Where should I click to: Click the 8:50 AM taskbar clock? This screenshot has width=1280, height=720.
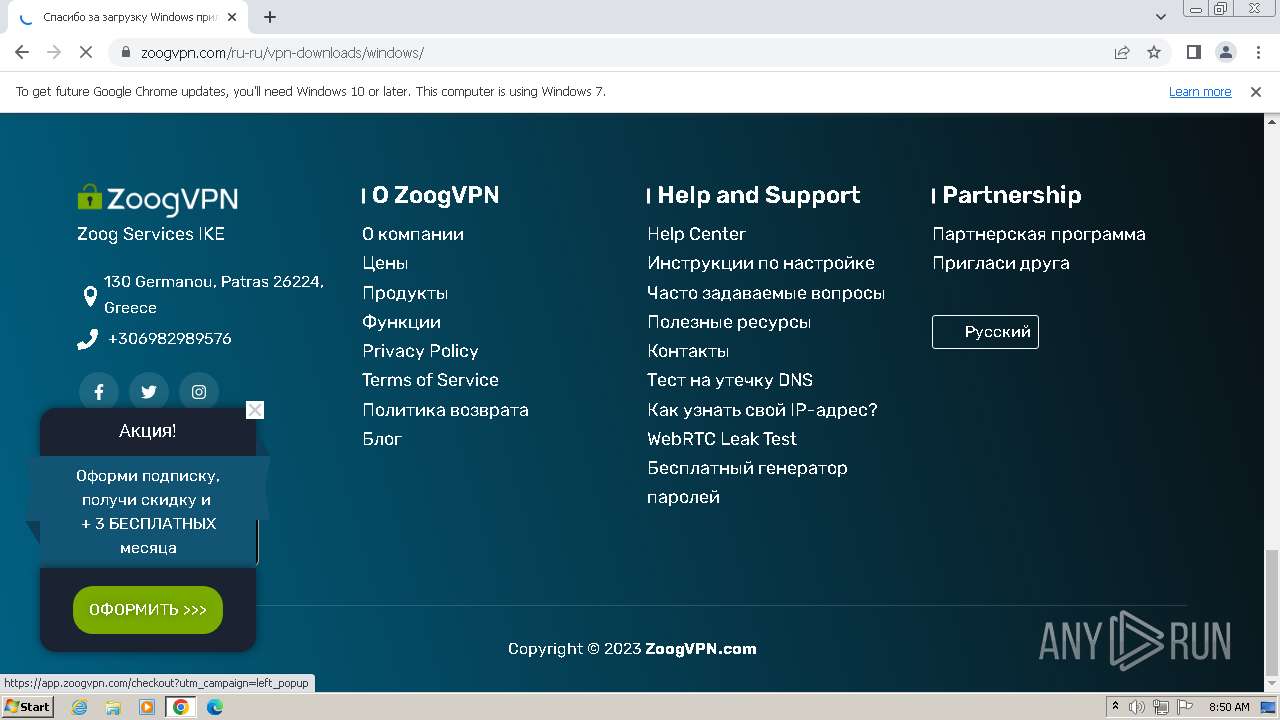pos(1229,707)
